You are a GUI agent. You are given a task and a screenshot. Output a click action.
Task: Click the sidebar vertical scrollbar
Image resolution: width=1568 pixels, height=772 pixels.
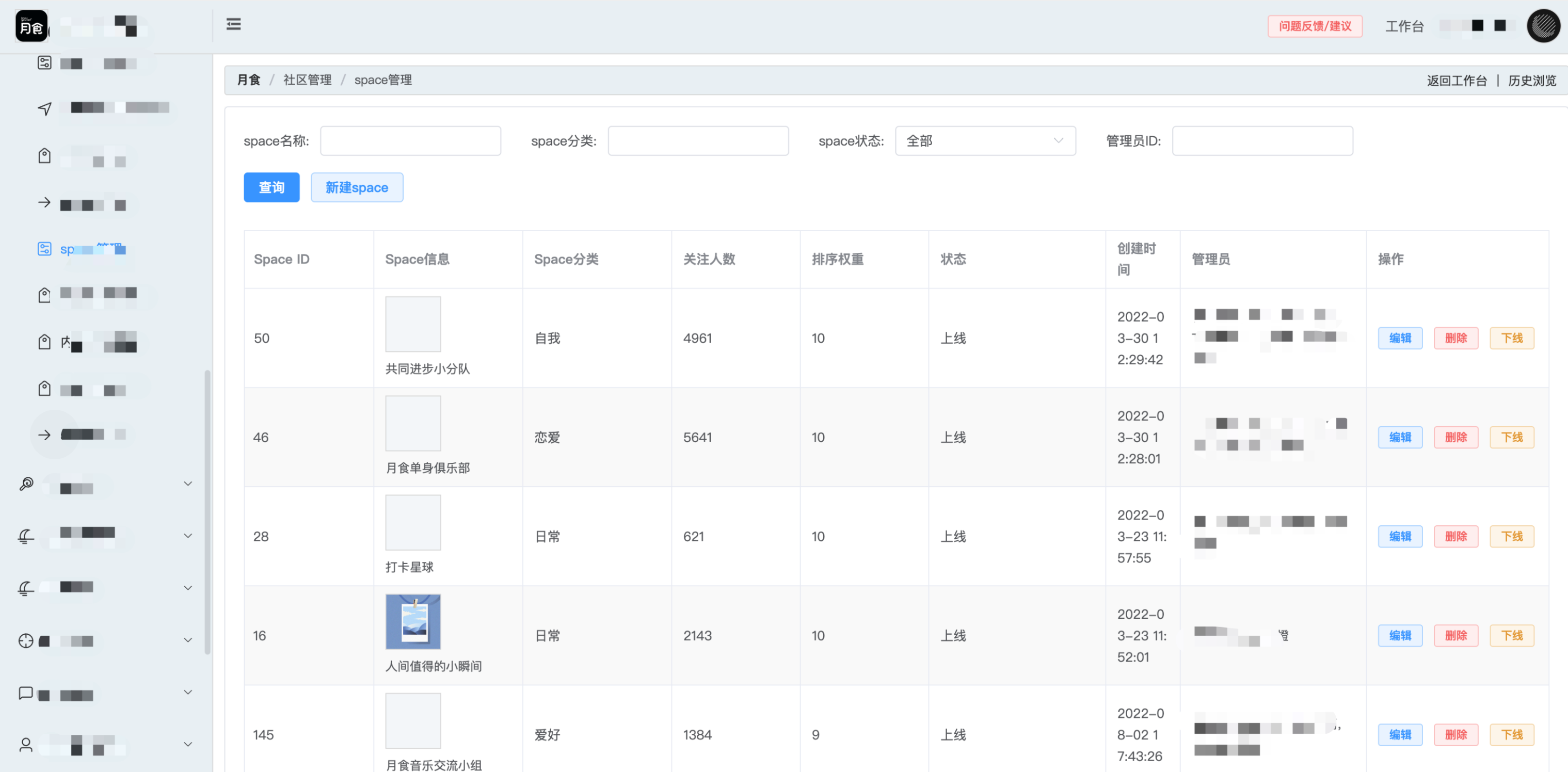coord(207,512)
